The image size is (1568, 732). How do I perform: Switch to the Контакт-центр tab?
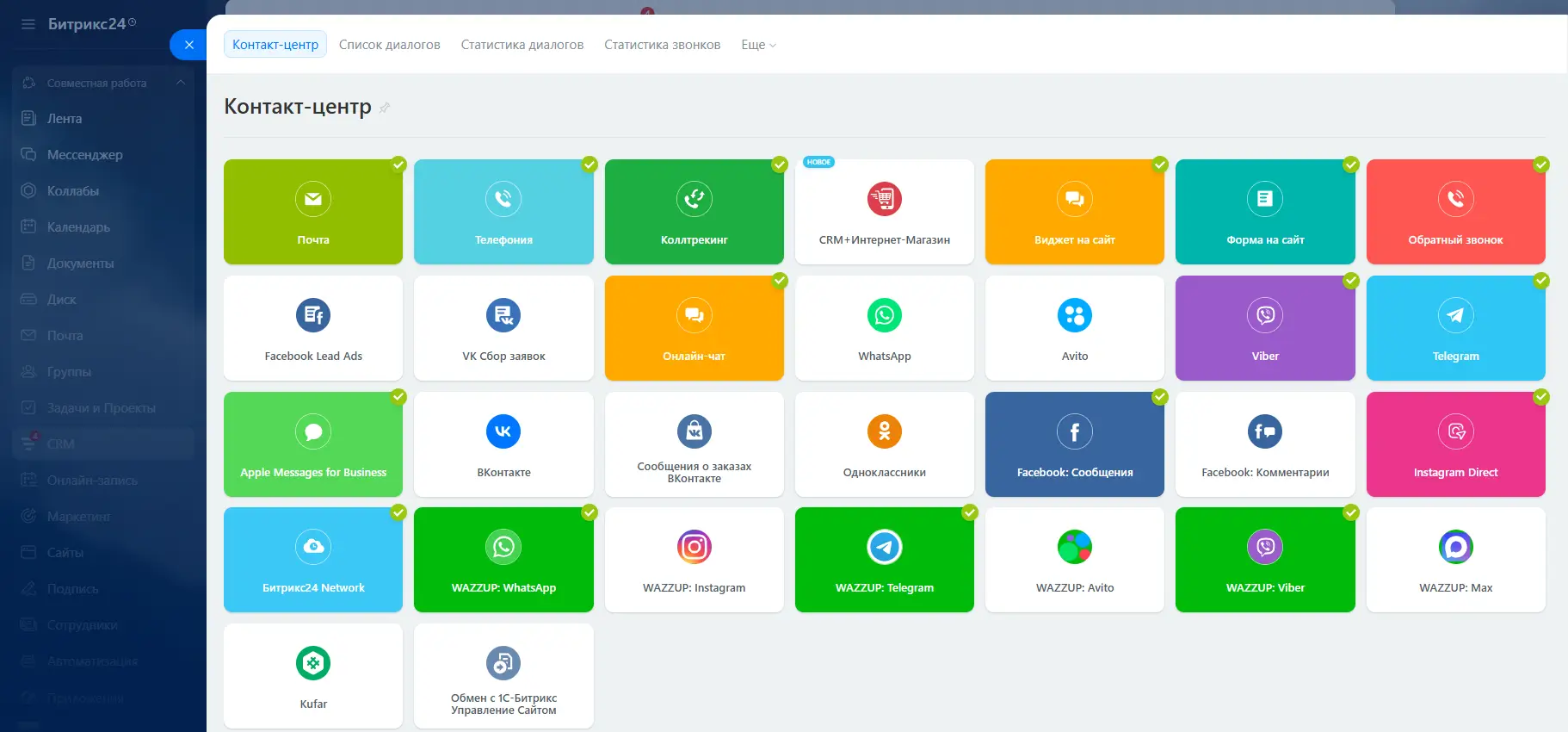pyautogui.click(x=275, y=45)
